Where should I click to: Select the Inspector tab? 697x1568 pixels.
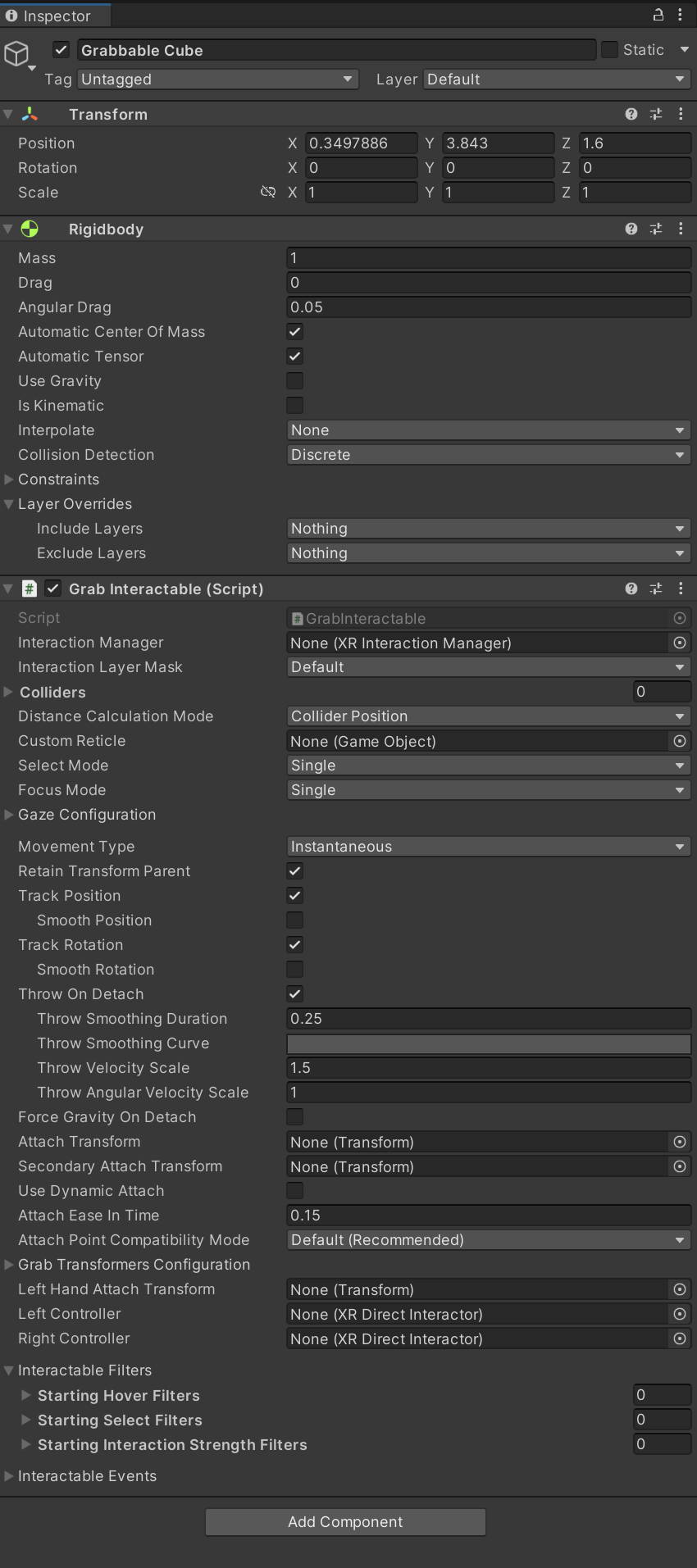pyautogui.click(x=54, y=16)
